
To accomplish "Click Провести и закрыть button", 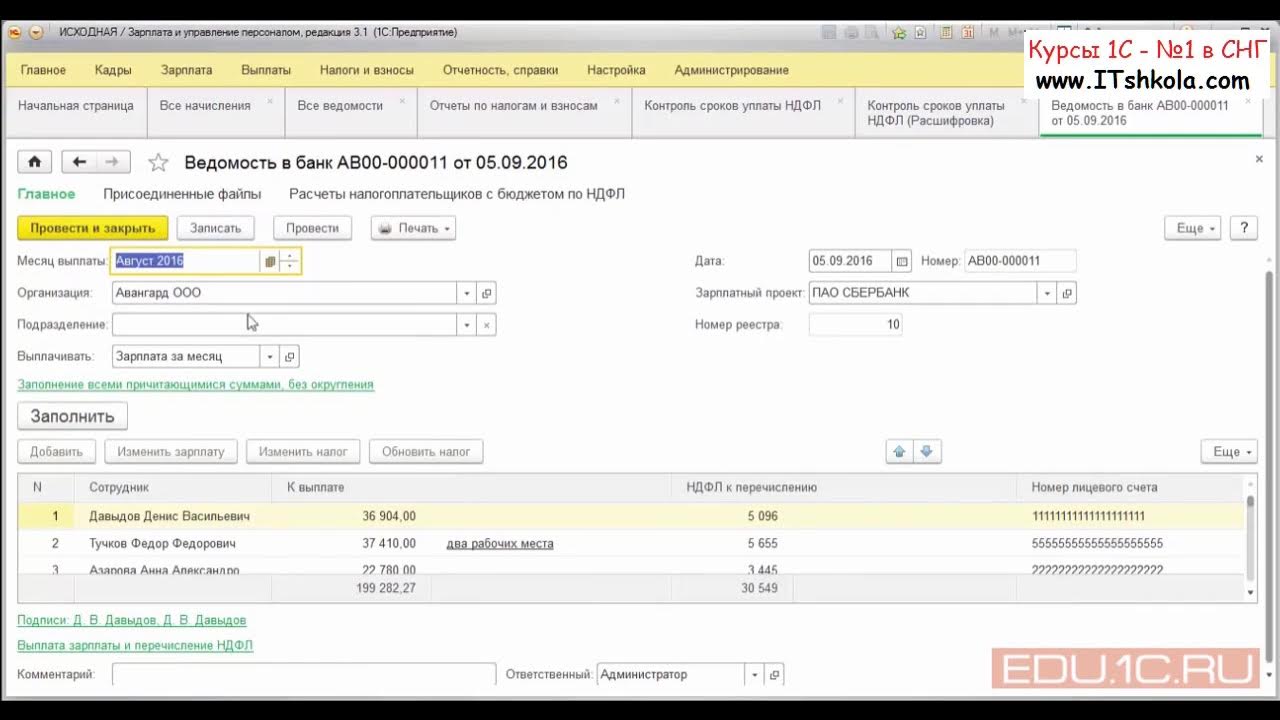I will click(93, 228).
